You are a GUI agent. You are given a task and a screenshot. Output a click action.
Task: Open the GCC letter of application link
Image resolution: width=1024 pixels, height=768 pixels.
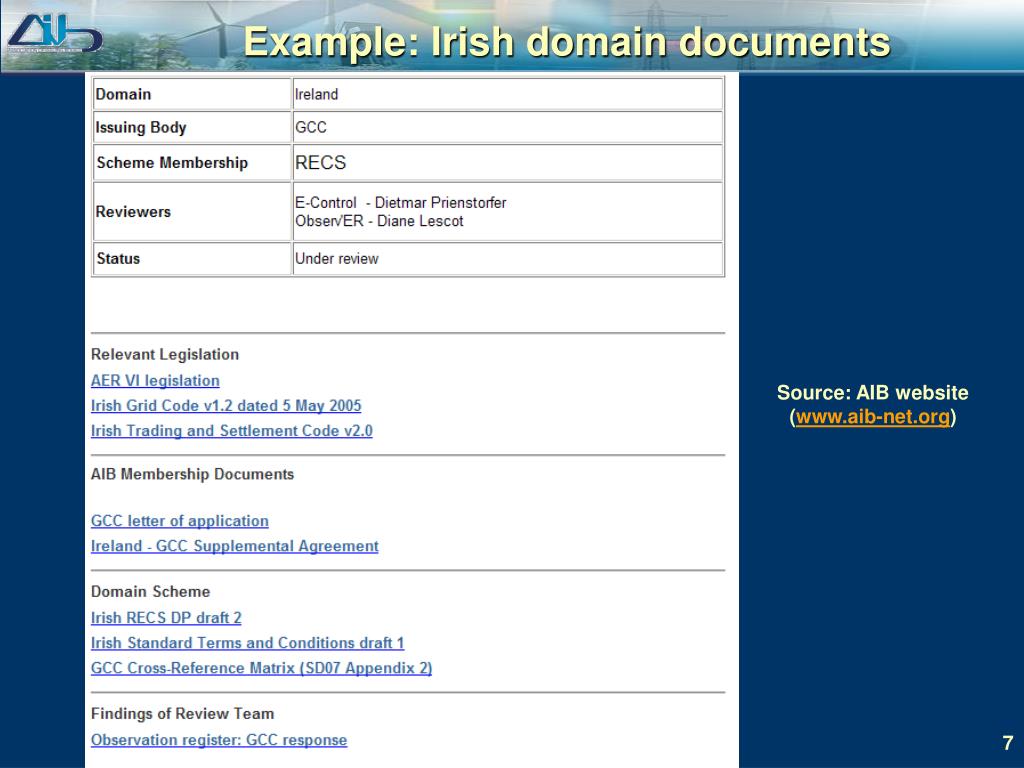pos(180,521)
